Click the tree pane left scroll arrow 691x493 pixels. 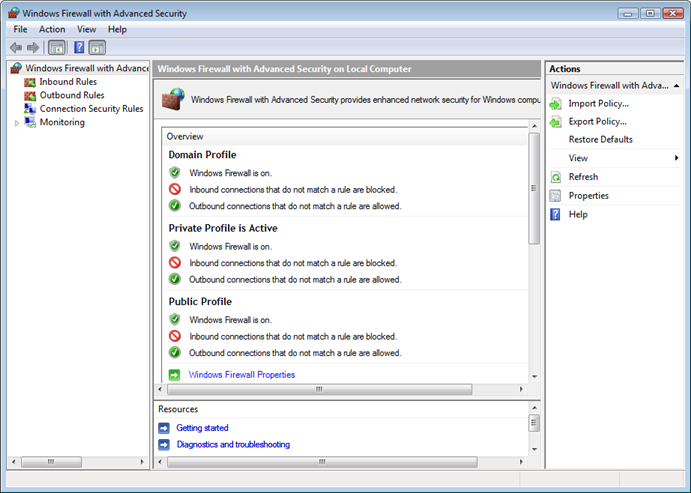tap(14, 462)
